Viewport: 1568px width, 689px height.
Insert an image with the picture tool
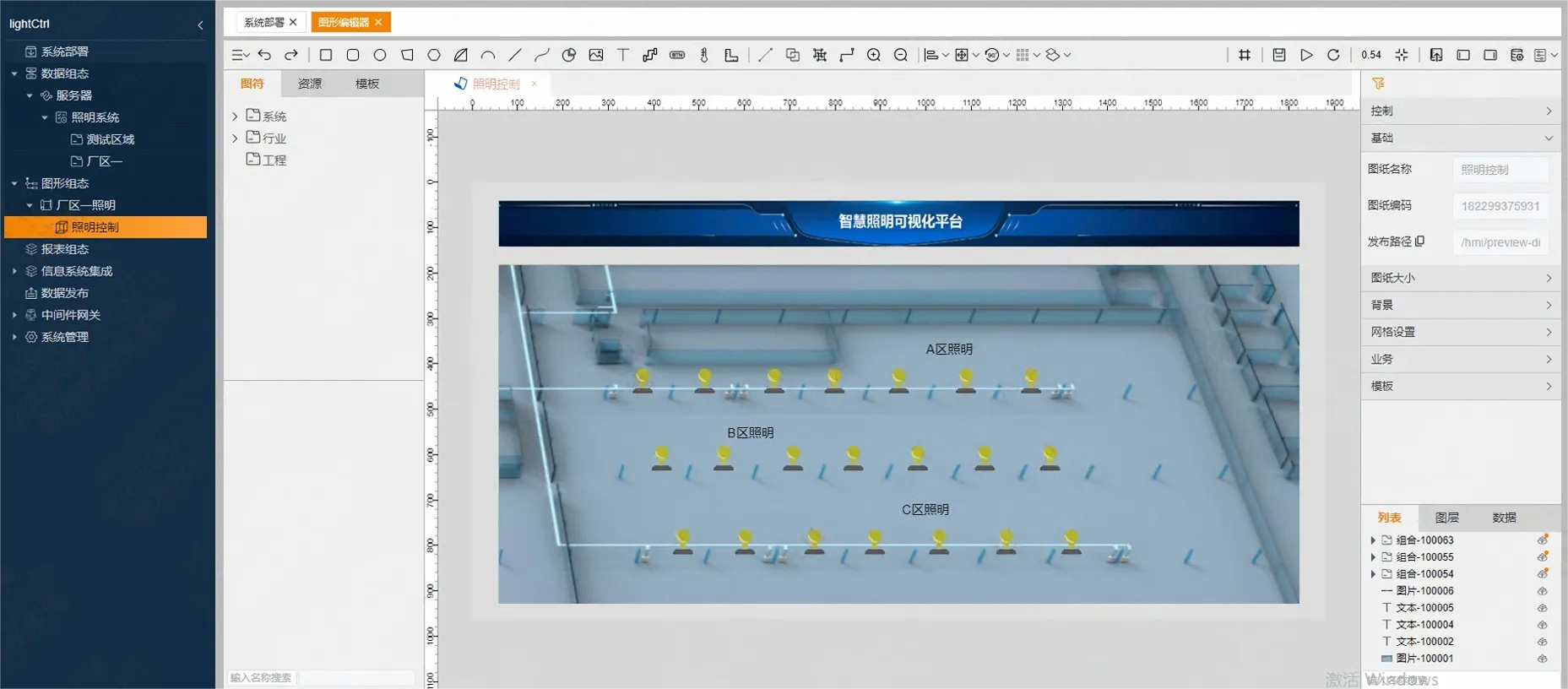pos(596,55)
